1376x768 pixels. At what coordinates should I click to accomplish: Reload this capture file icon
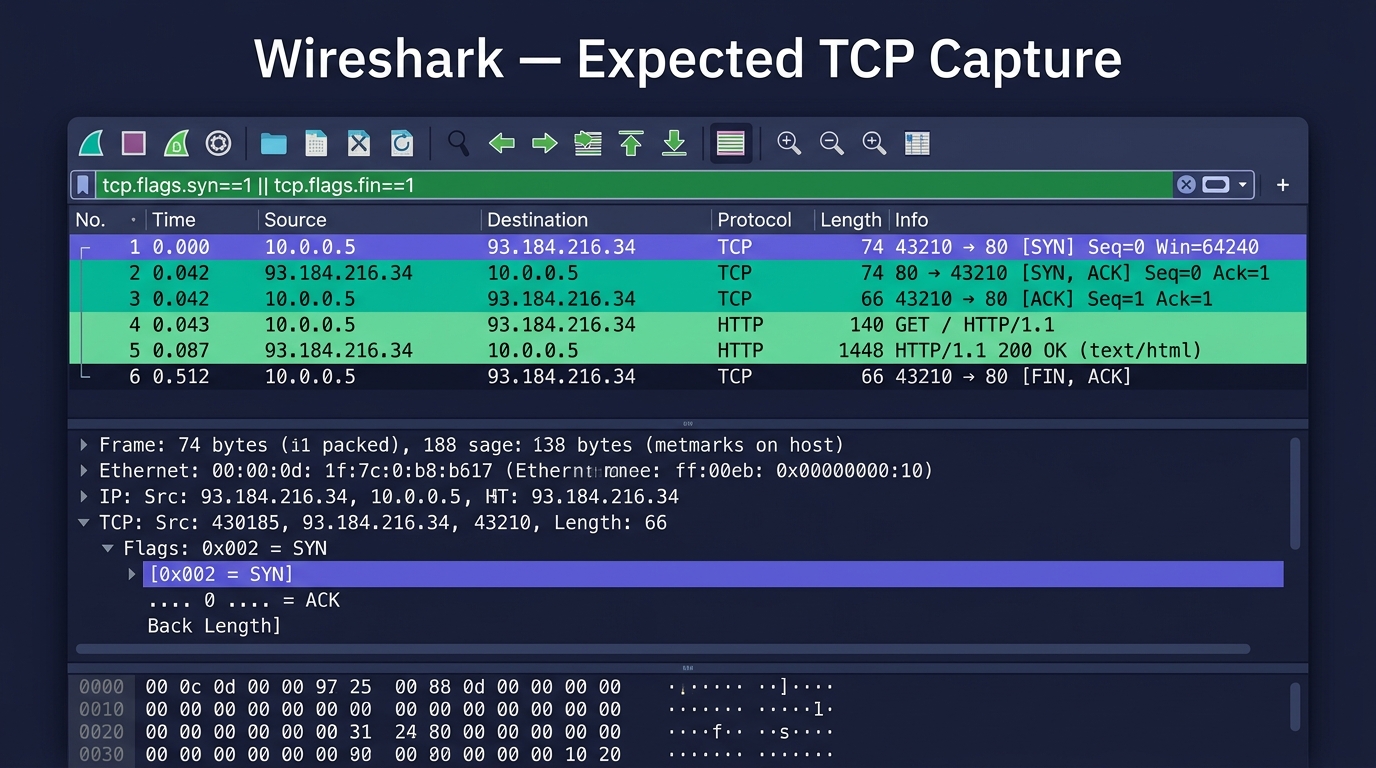coord(402,144)
